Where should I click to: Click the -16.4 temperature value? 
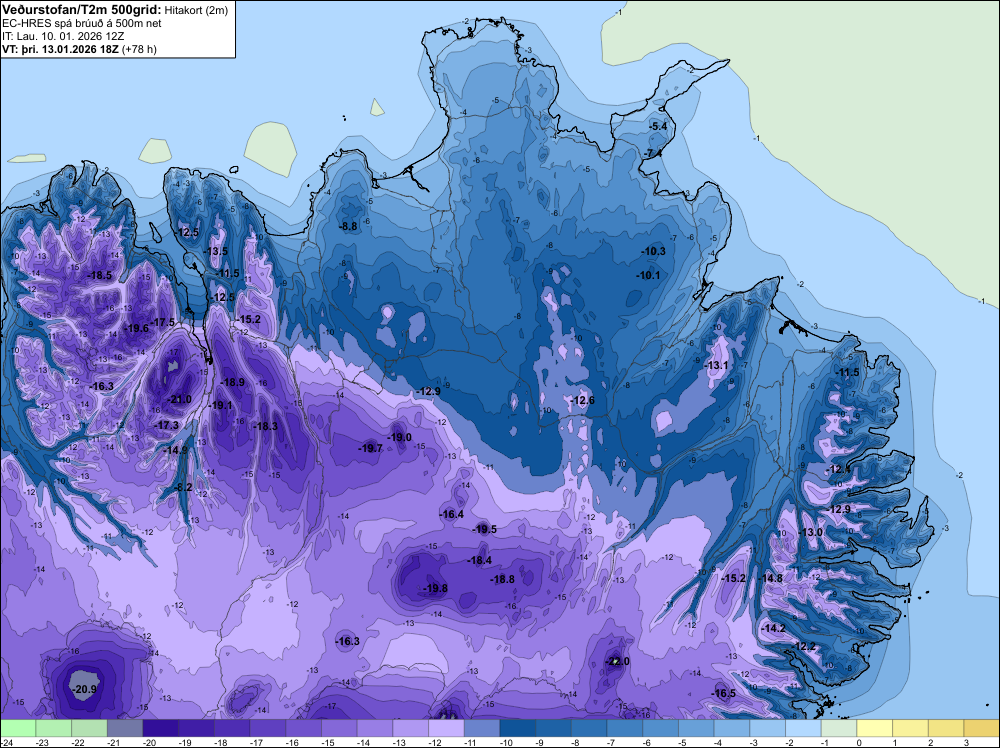452,514
